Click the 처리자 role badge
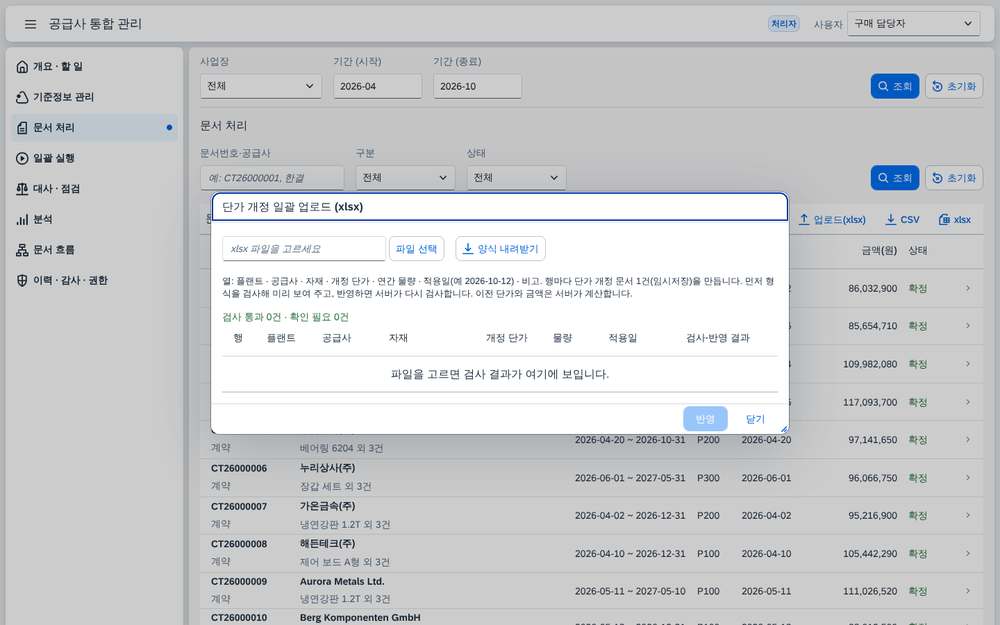Viewport: 1000px width, 625px height. [783, 24]
